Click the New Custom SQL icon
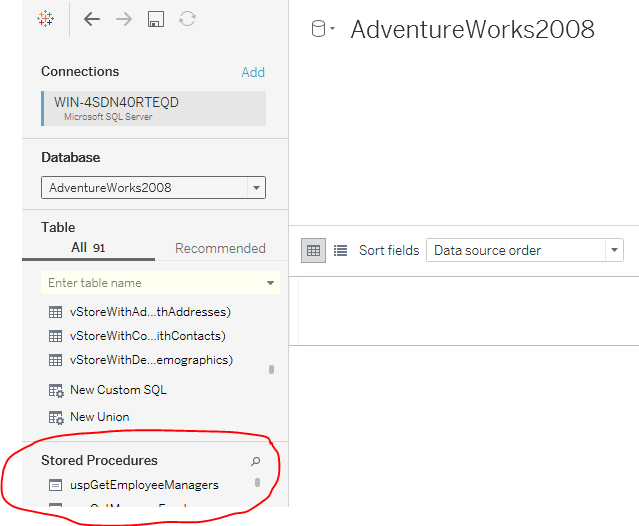This screenshot has height=526, width=639. click(56, 390)
